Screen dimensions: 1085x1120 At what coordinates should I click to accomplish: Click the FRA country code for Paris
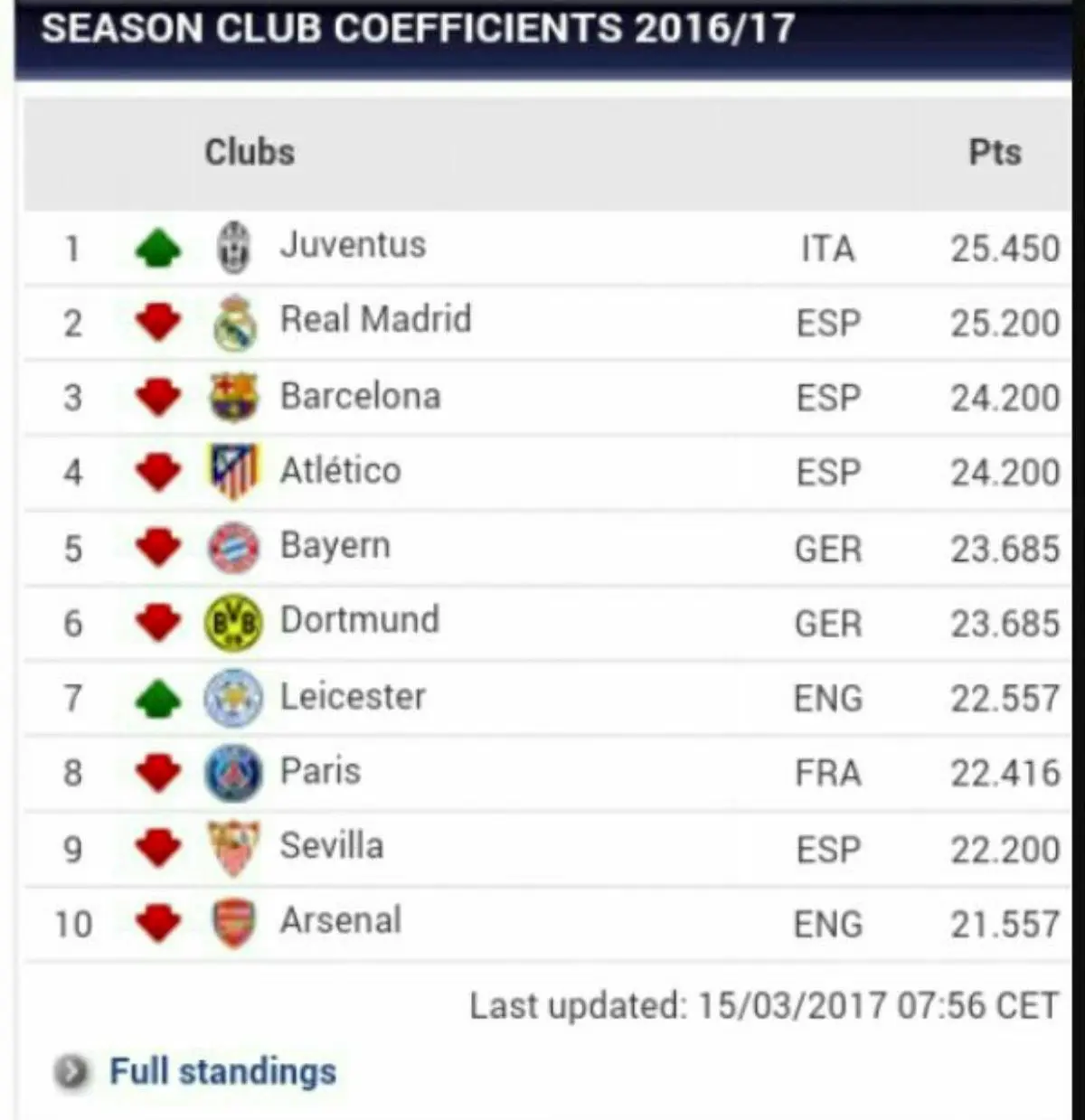pos(827,774)
